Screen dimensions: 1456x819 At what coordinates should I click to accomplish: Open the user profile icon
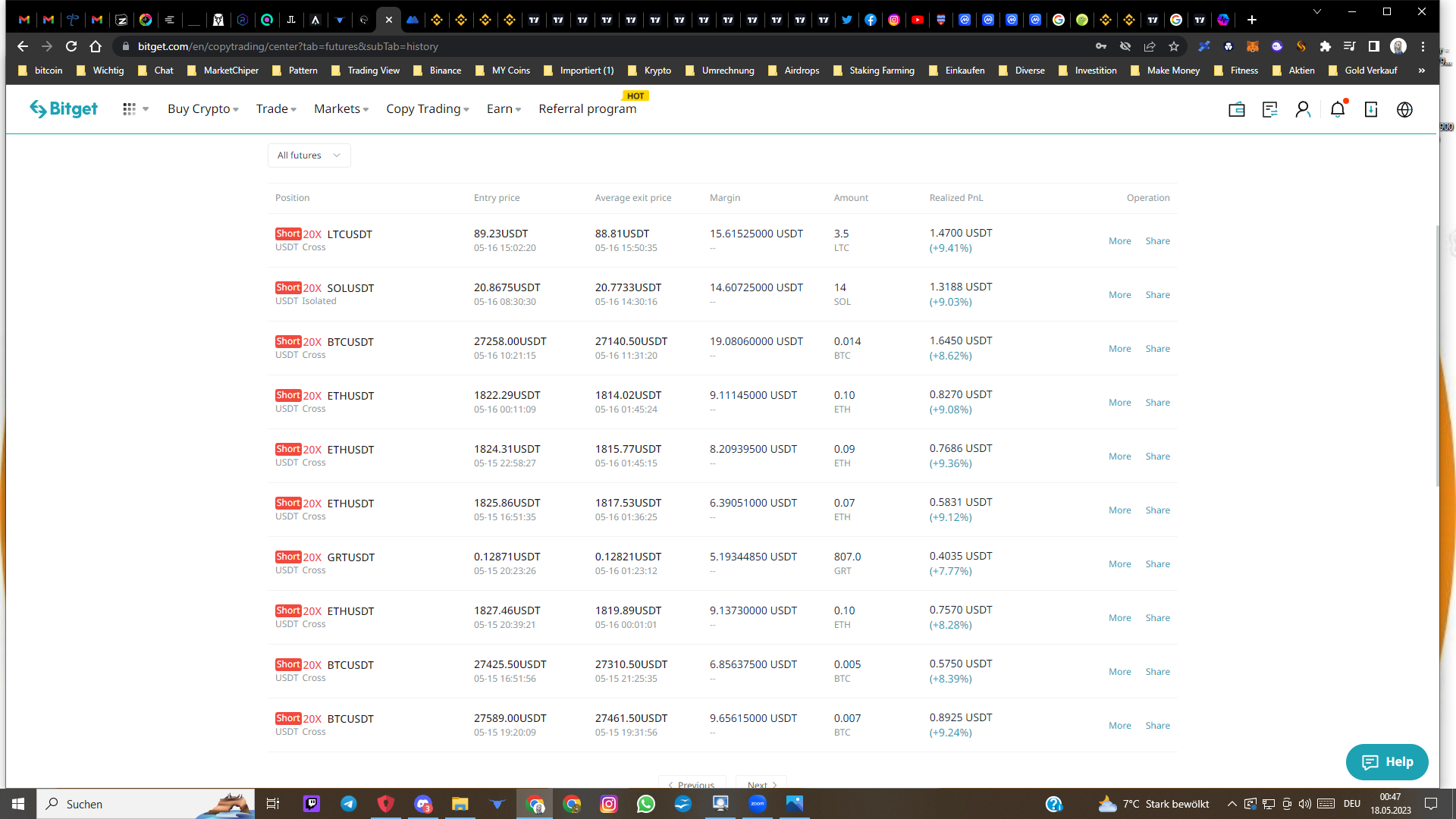pyautogui.click(x=1303, y=110)
